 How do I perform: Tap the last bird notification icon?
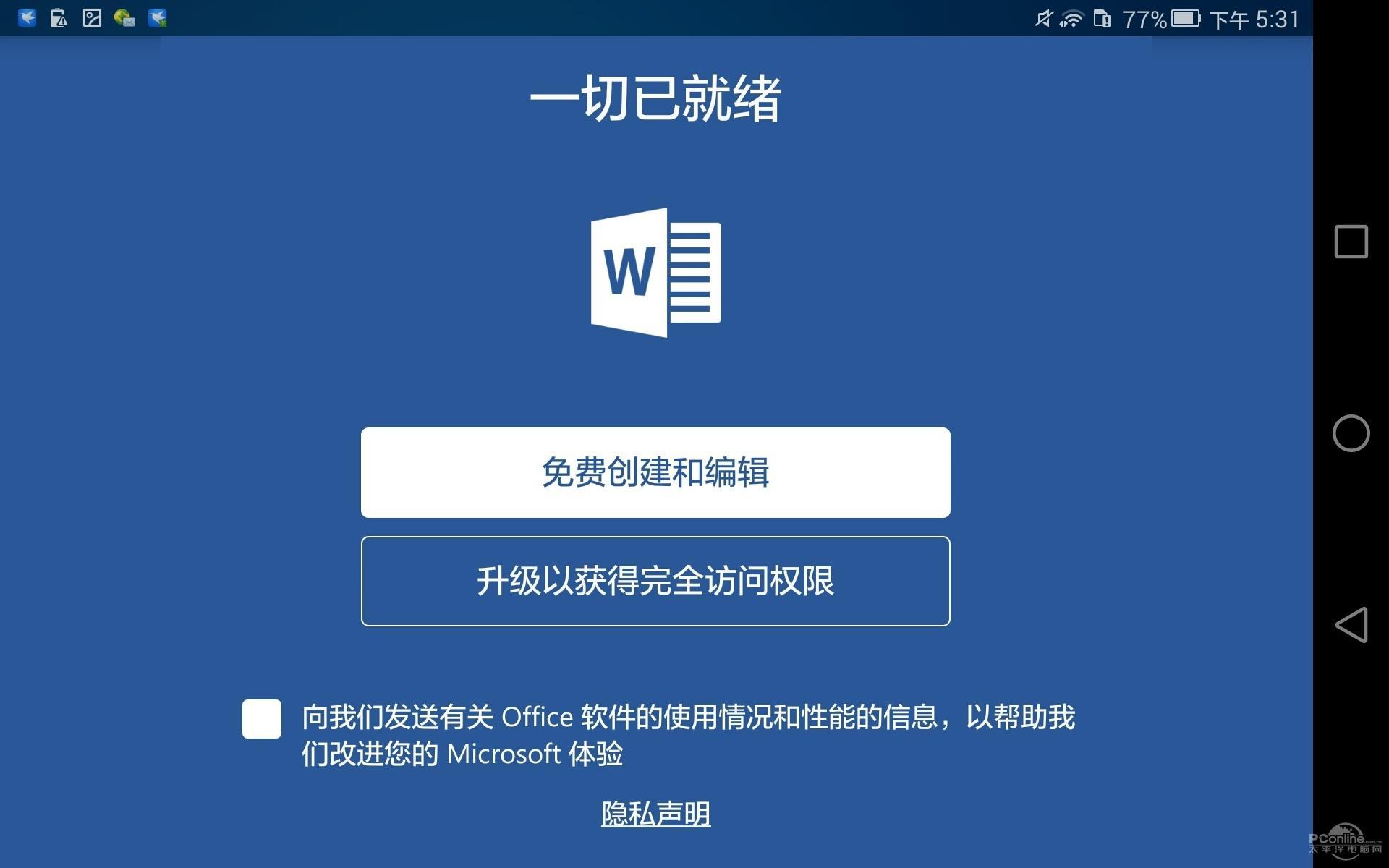158,17
